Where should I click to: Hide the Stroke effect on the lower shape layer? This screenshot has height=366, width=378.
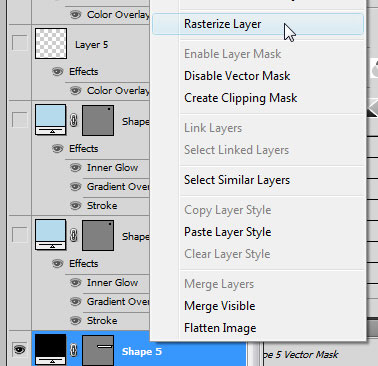click(76, 320)
